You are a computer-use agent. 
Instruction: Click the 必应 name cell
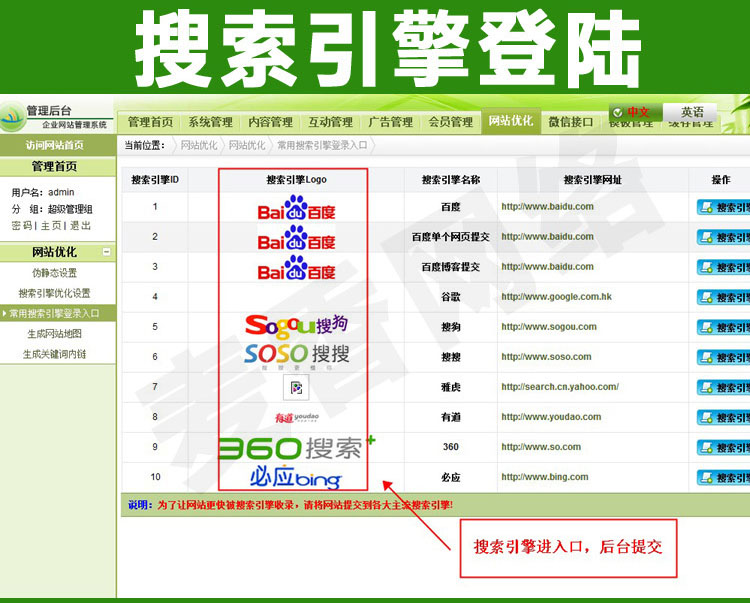coord(451,477)
